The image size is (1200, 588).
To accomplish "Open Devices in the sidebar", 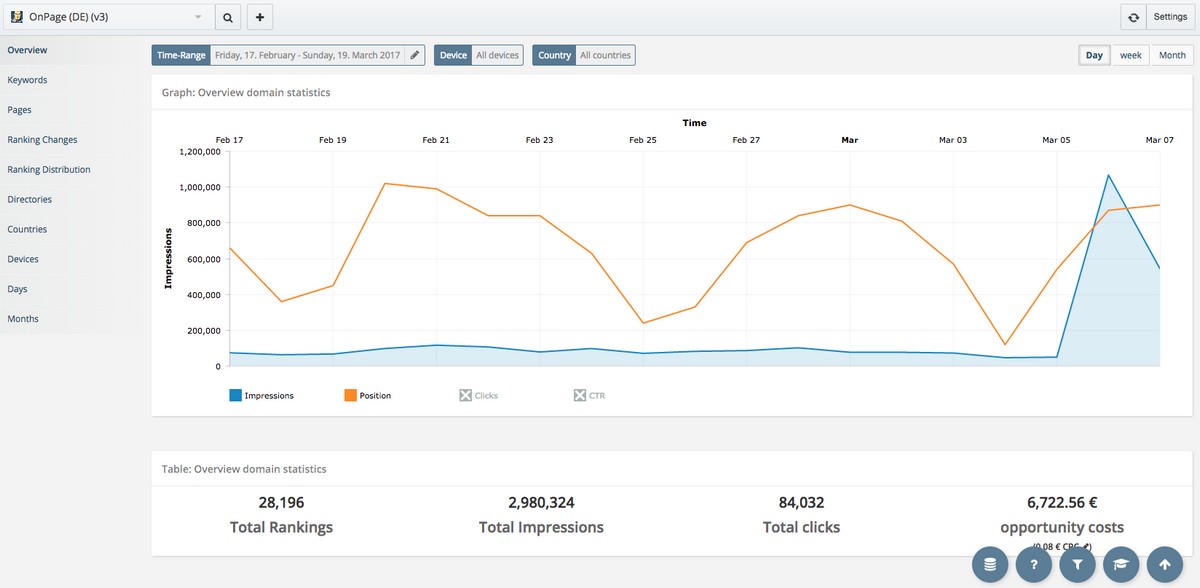I will point(23,259).
